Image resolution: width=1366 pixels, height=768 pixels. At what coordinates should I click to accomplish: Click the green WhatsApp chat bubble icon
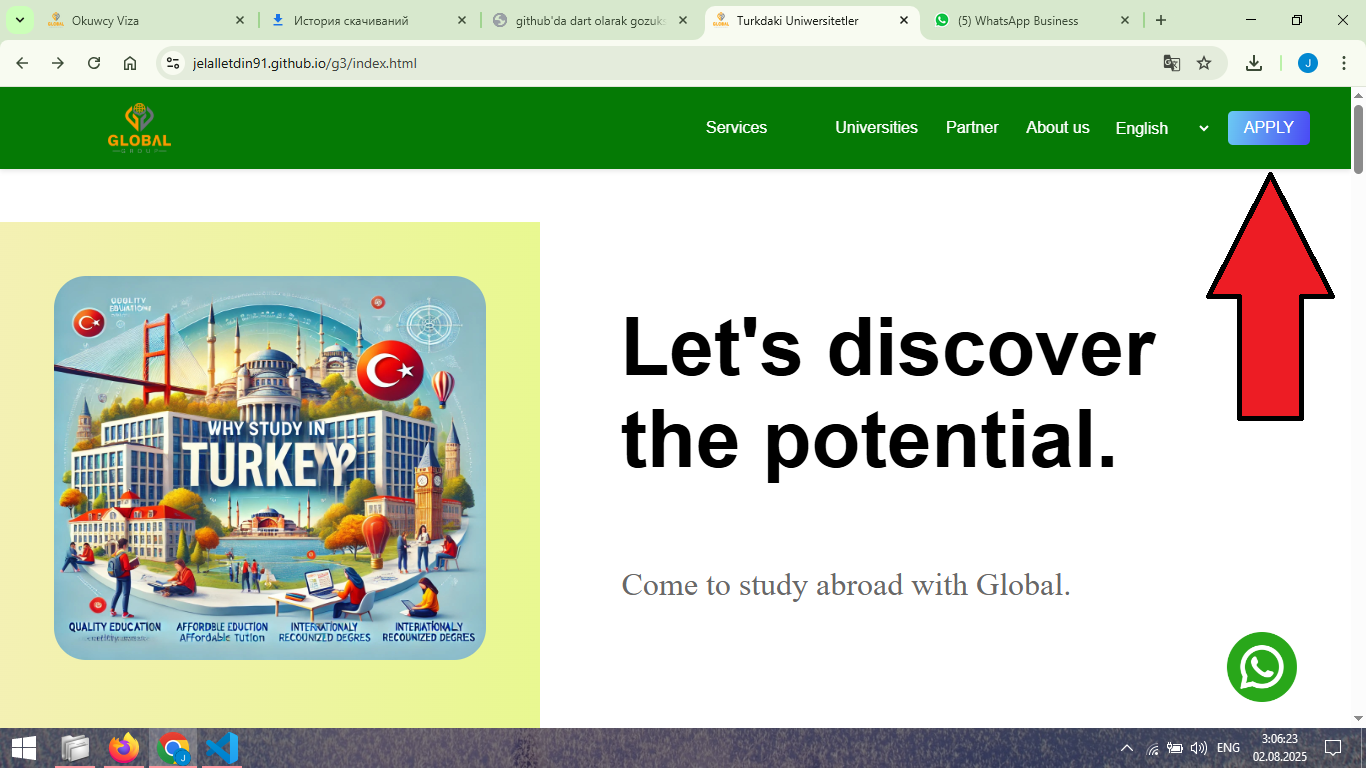1261,667
